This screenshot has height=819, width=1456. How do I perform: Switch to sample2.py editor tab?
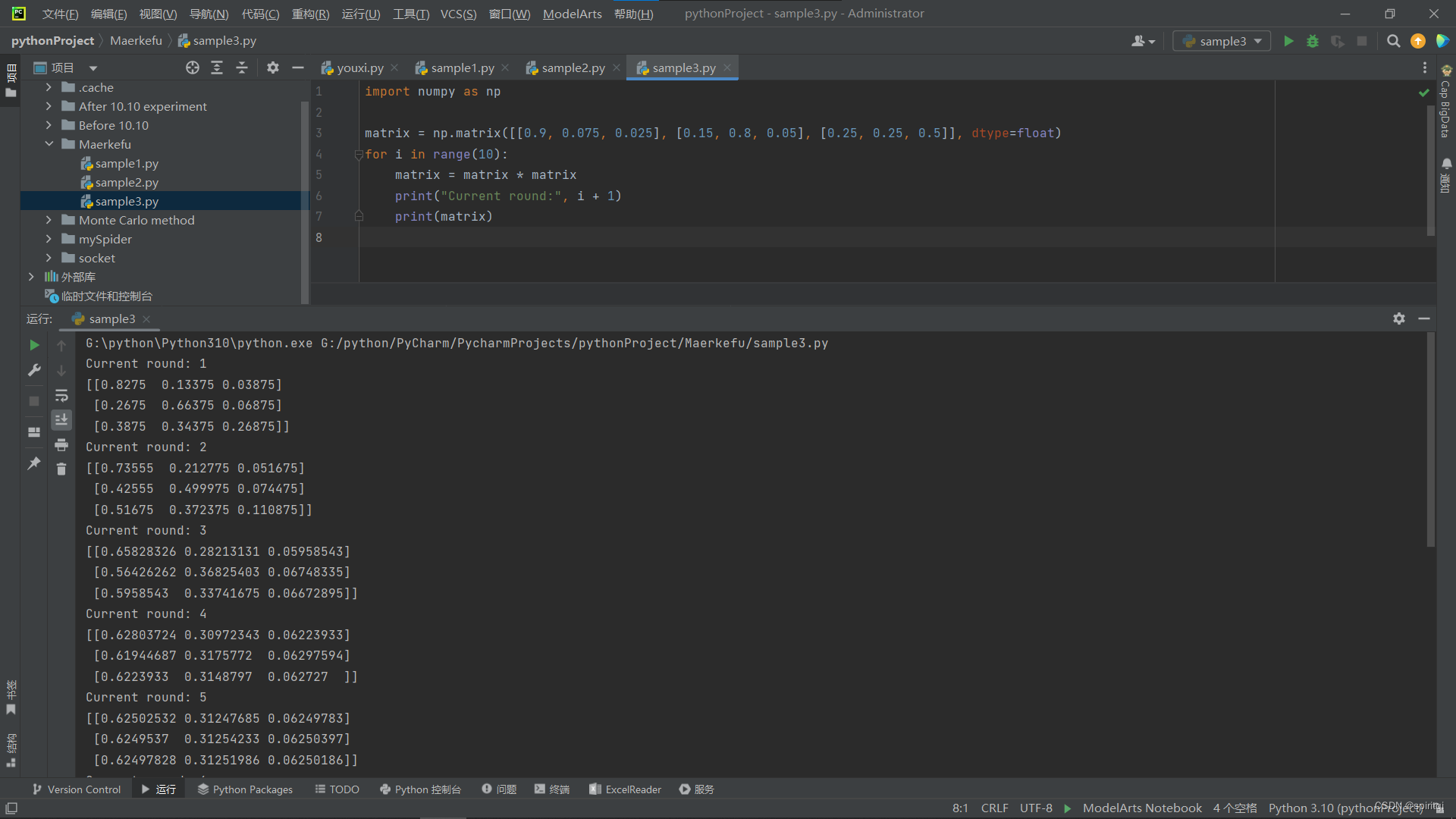click(x=573, y=68)
